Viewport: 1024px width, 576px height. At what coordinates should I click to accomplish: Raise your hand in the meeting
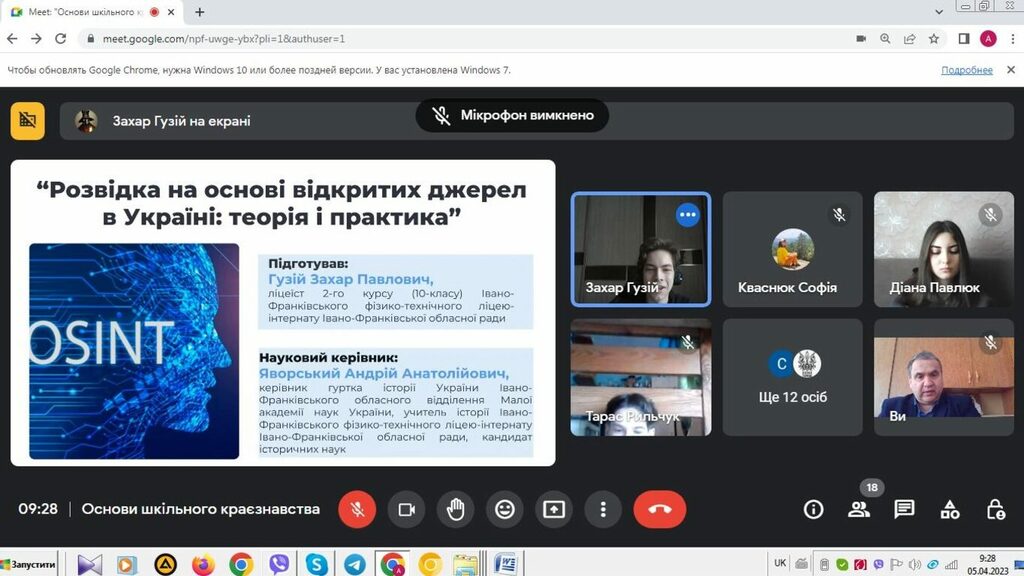coord(455,509)
